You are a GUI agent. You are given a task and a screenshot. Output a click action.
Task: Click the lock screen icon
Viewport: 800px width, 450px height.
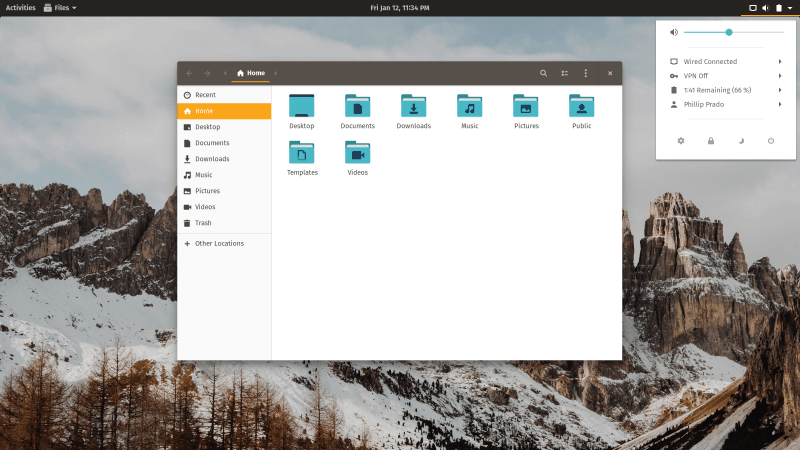click(x=711, y=141)
